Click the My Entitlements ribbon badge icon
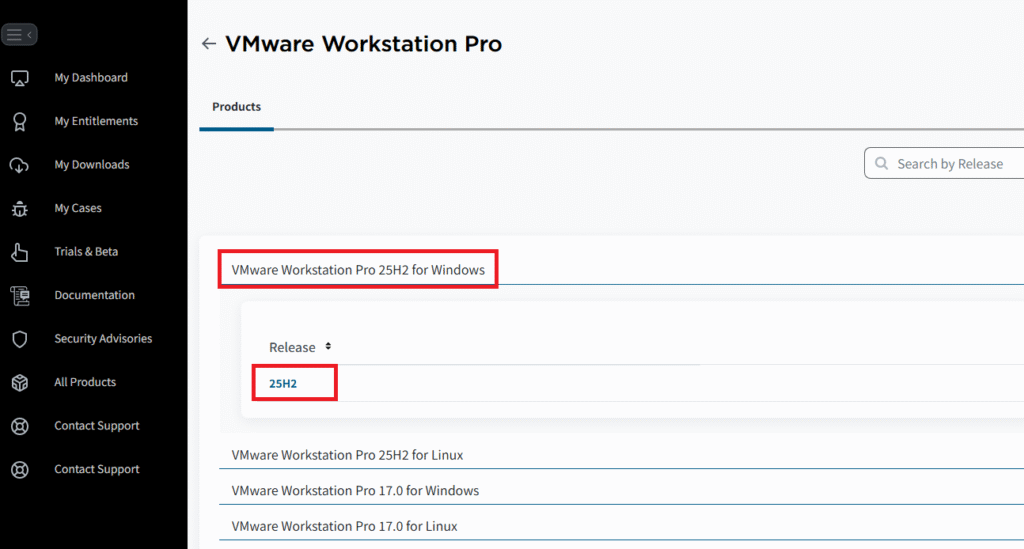Screen dimensions: 1024x549 [x=19, y=121]
